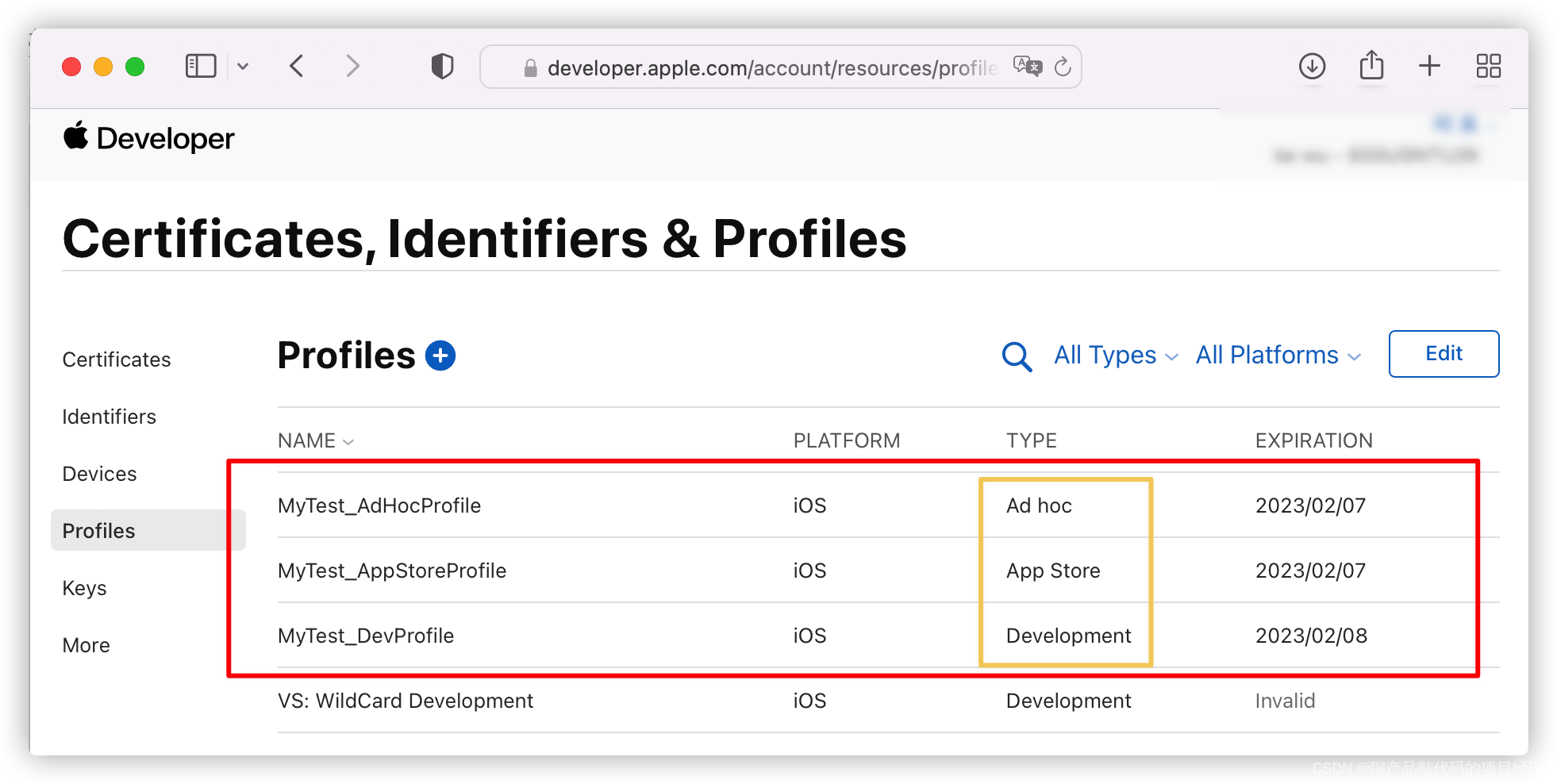This screenshot has width=1557, height=784.
Task: Click the Apple Developer logo
Action: coord(148,138)
